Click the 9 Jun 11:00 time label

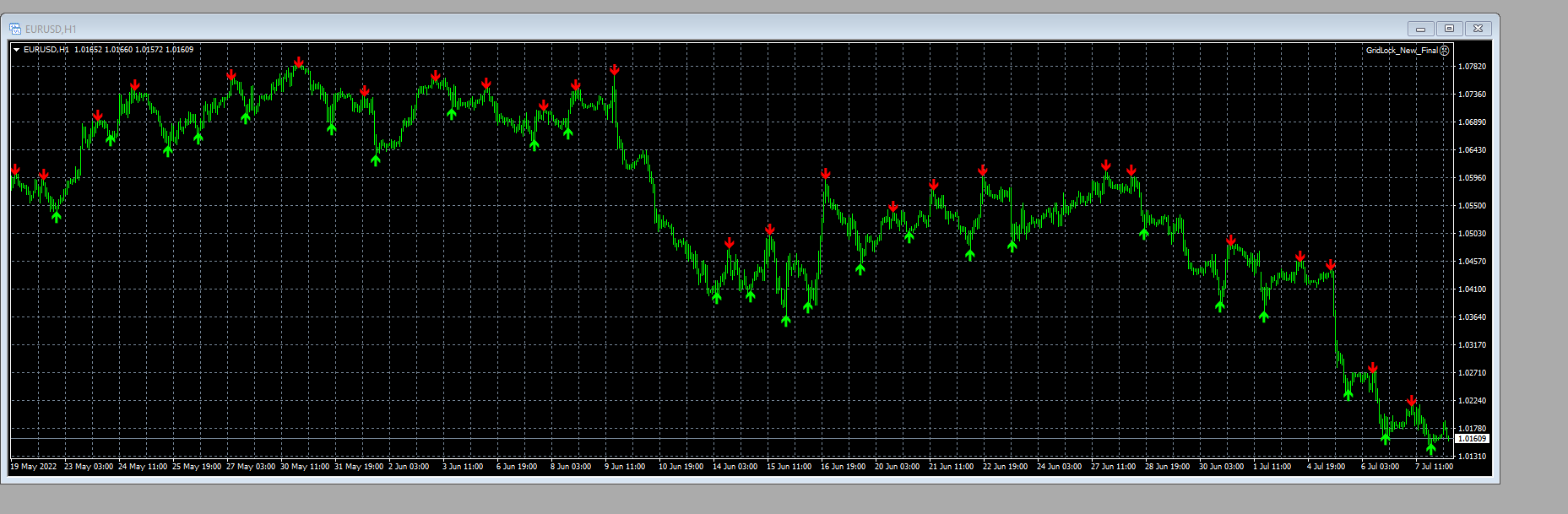(625, 467)
